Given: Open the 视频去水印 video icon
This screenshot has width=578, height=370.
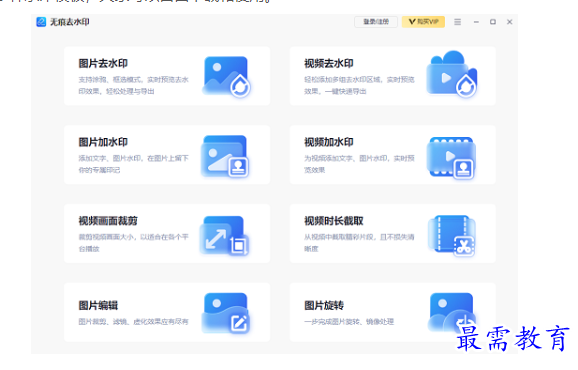Looking at the screenshot, I should click(452, 74).
